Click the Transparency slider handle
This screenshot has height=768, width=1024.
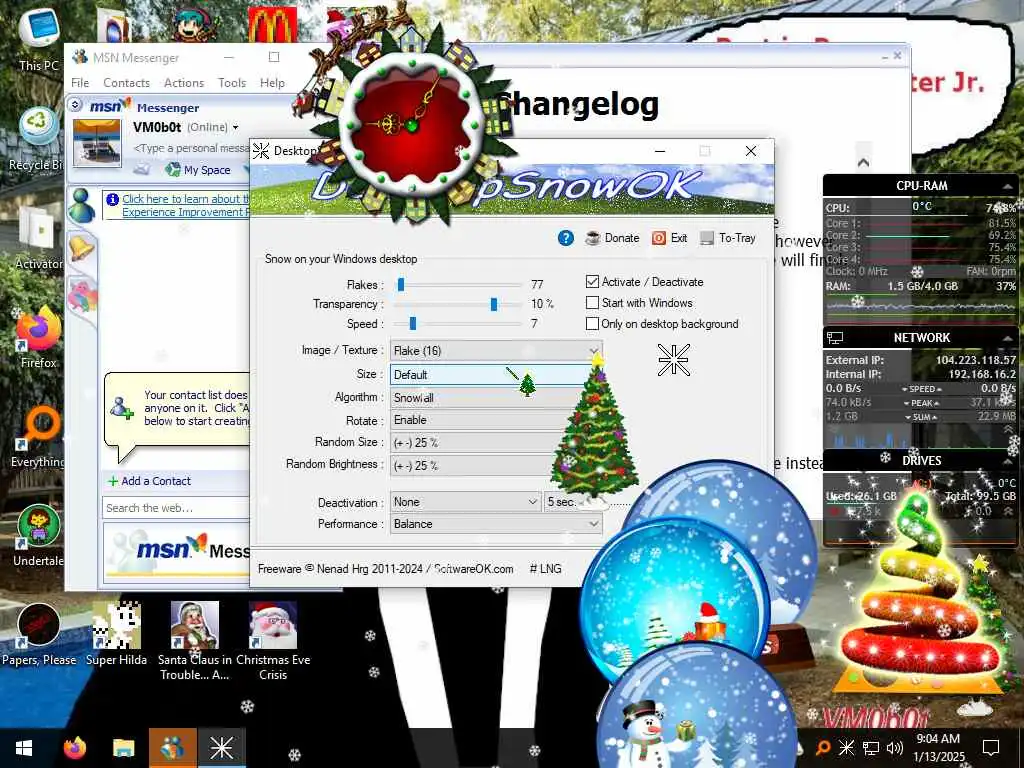[x=494, y=304]
